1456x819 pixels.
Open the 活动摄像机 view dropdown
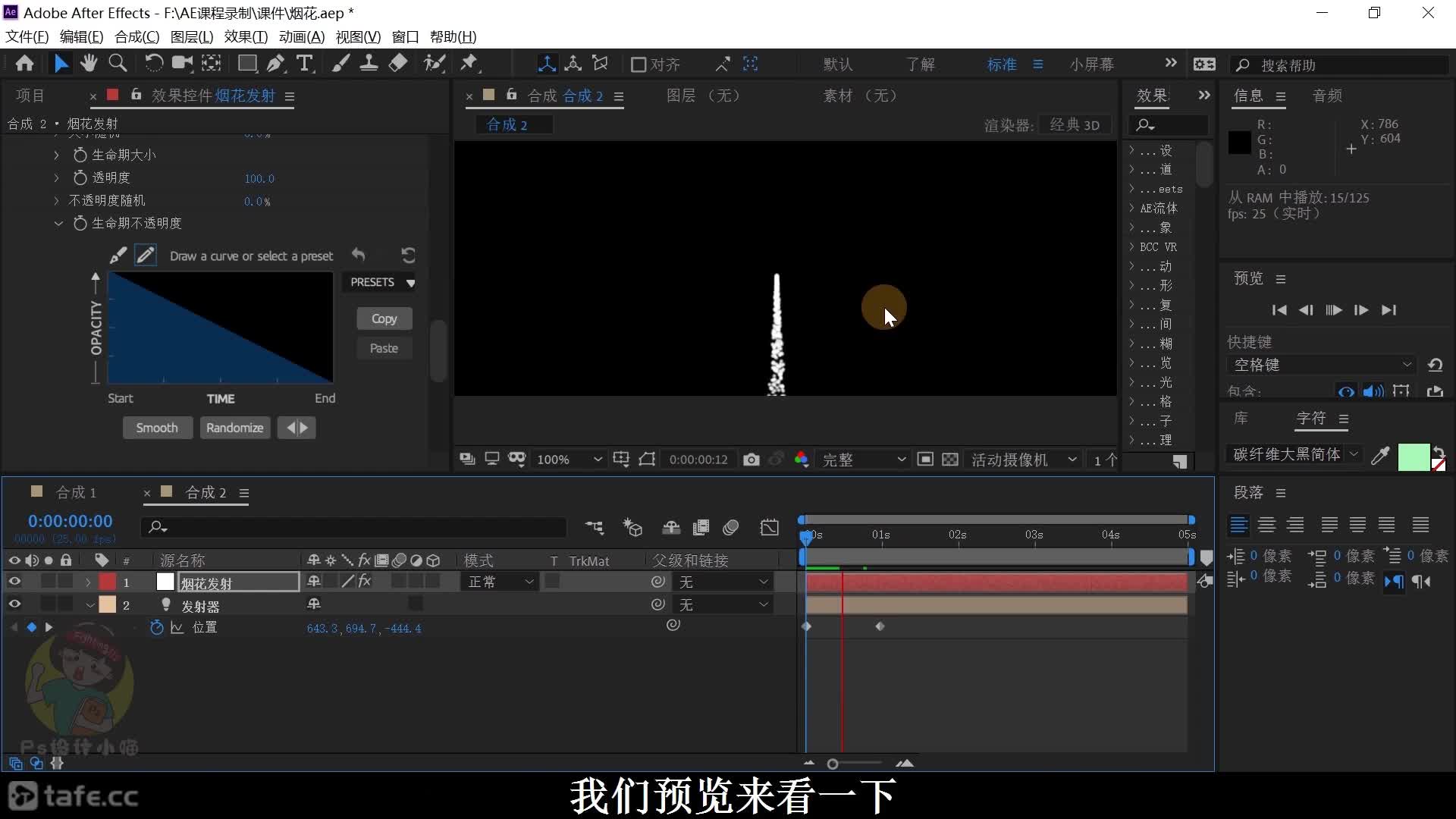tap(1024, 460)
